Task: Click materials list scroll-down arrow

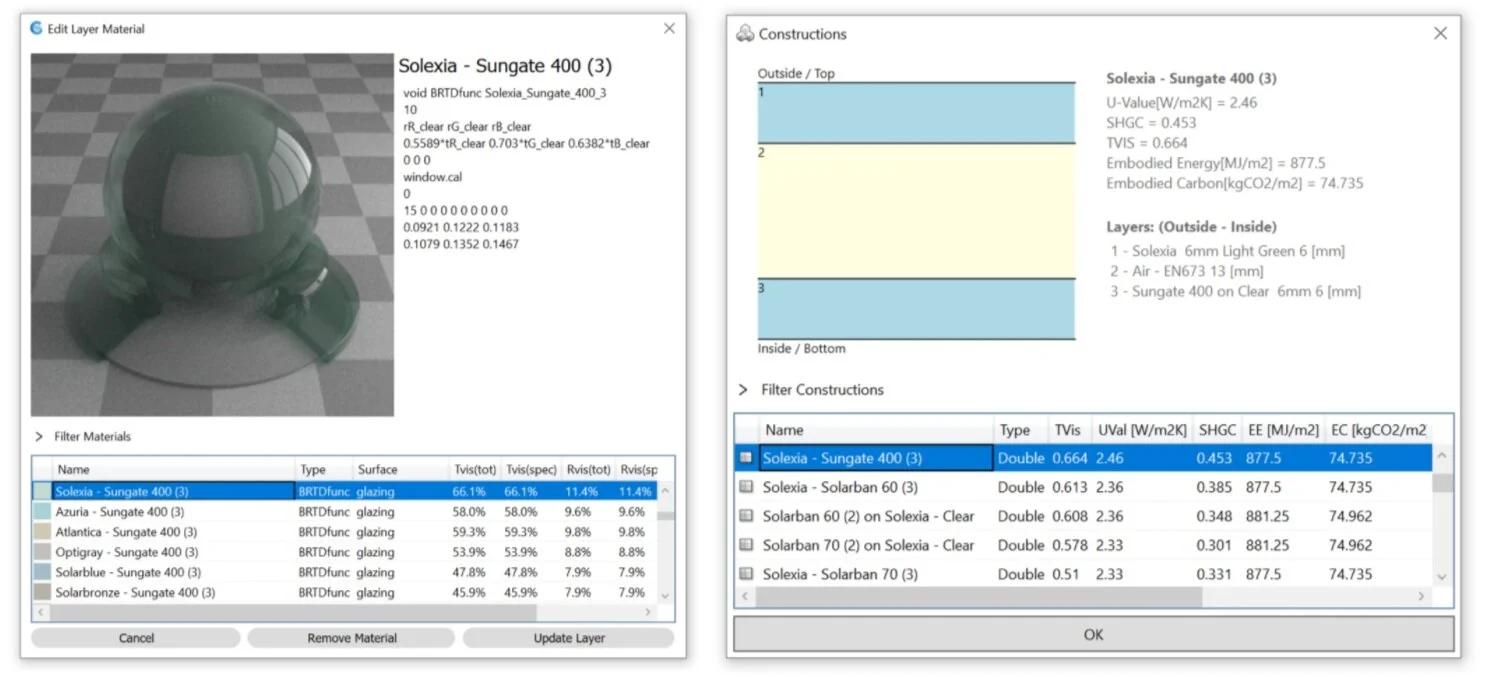Action: [x=667, y=595]
